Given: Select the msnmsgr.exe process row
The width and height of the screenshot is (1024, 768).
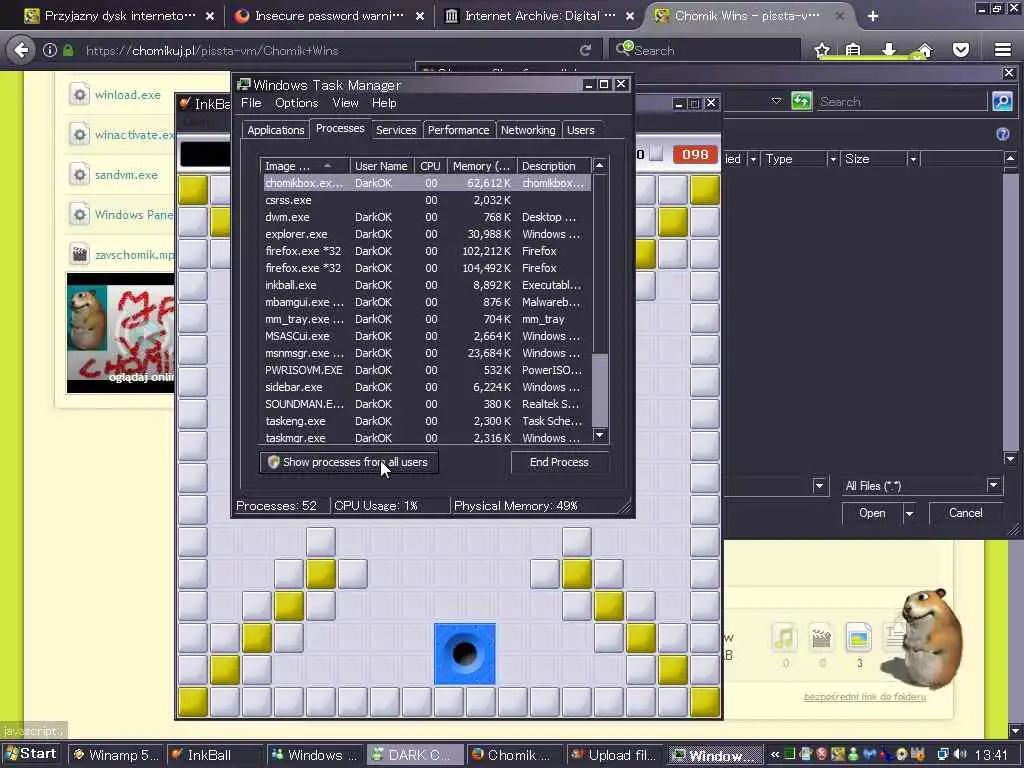Looking at the screenshot, I should point(427,353).
